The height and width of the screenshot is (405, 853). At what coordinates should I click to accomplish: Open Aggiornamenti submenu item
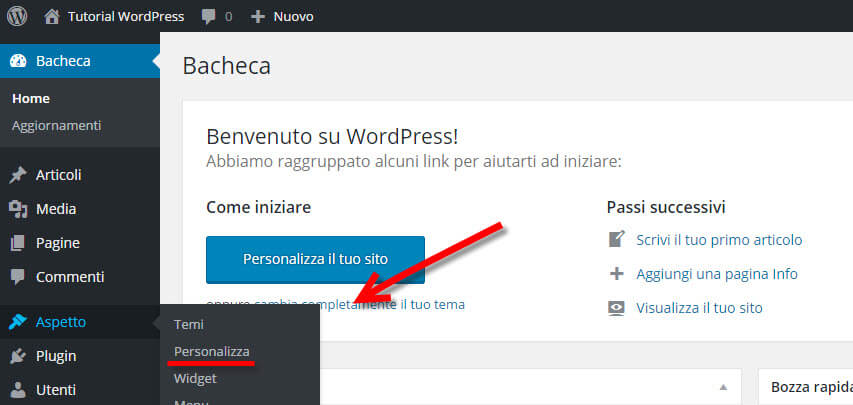click(x=57, y=126)
